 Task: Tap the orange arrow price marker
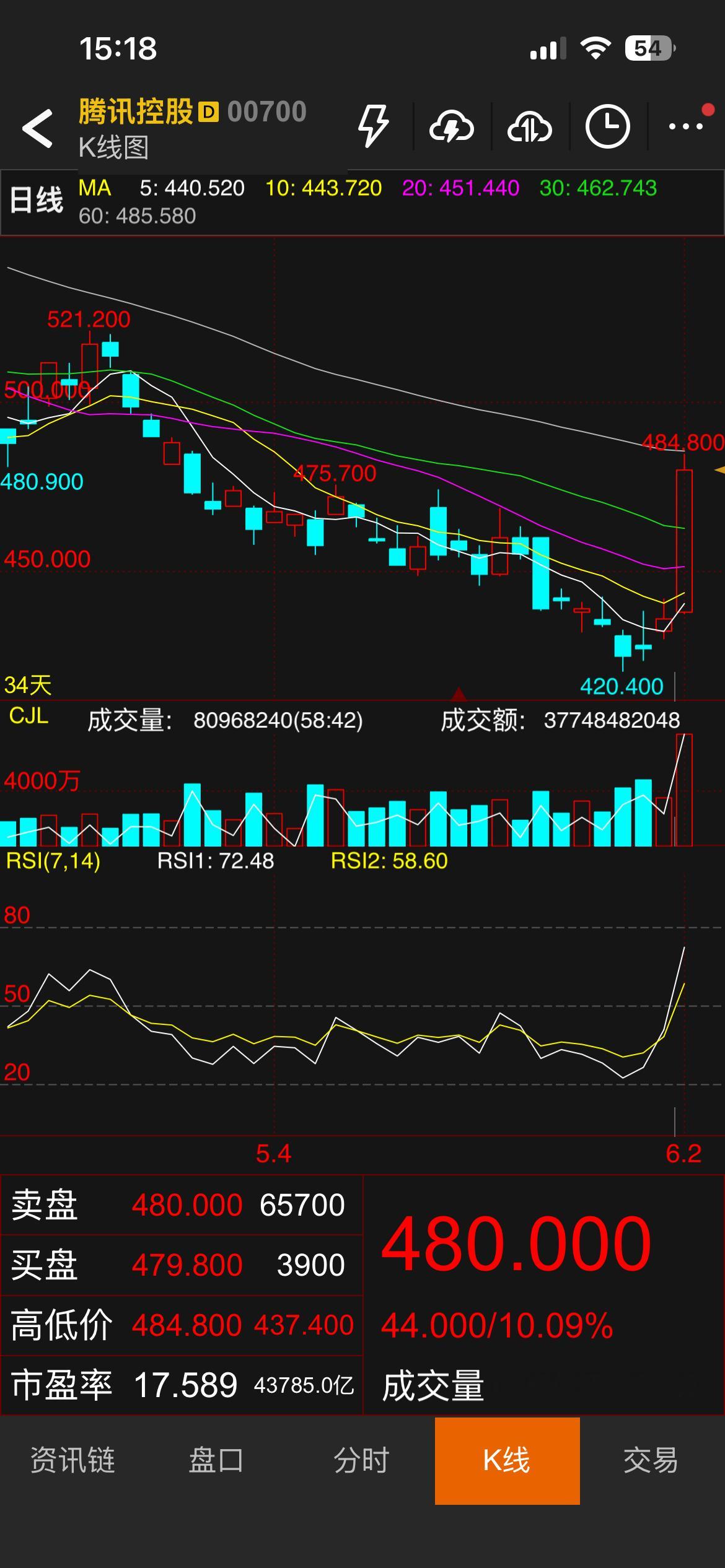(x=719, y=470)
